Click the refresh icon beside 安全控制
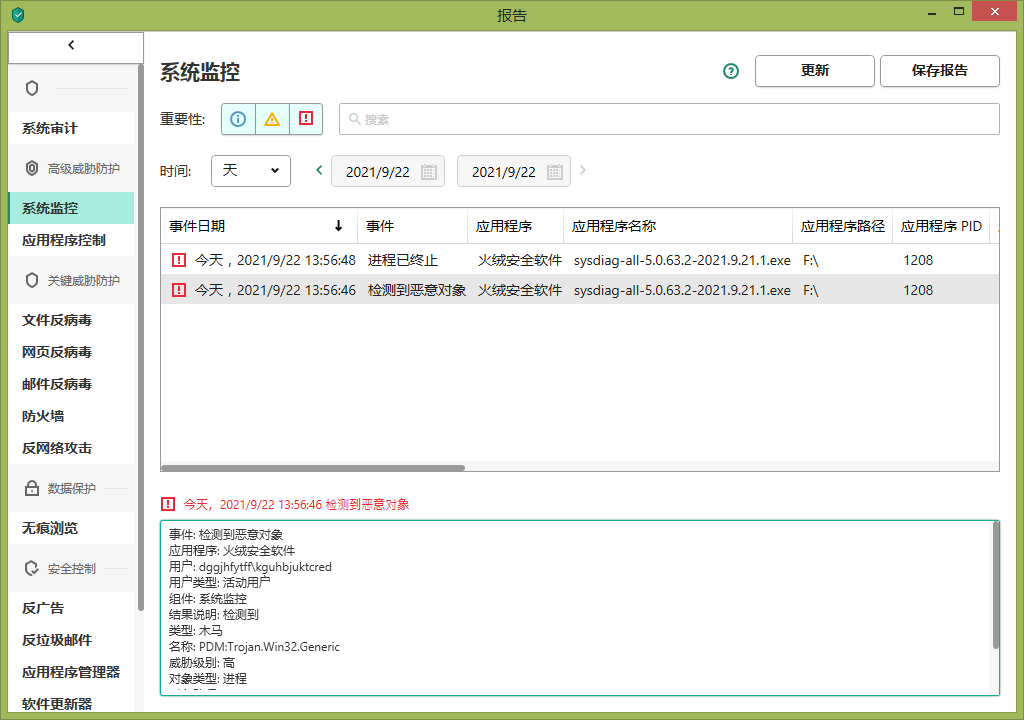 click(30, 568)
